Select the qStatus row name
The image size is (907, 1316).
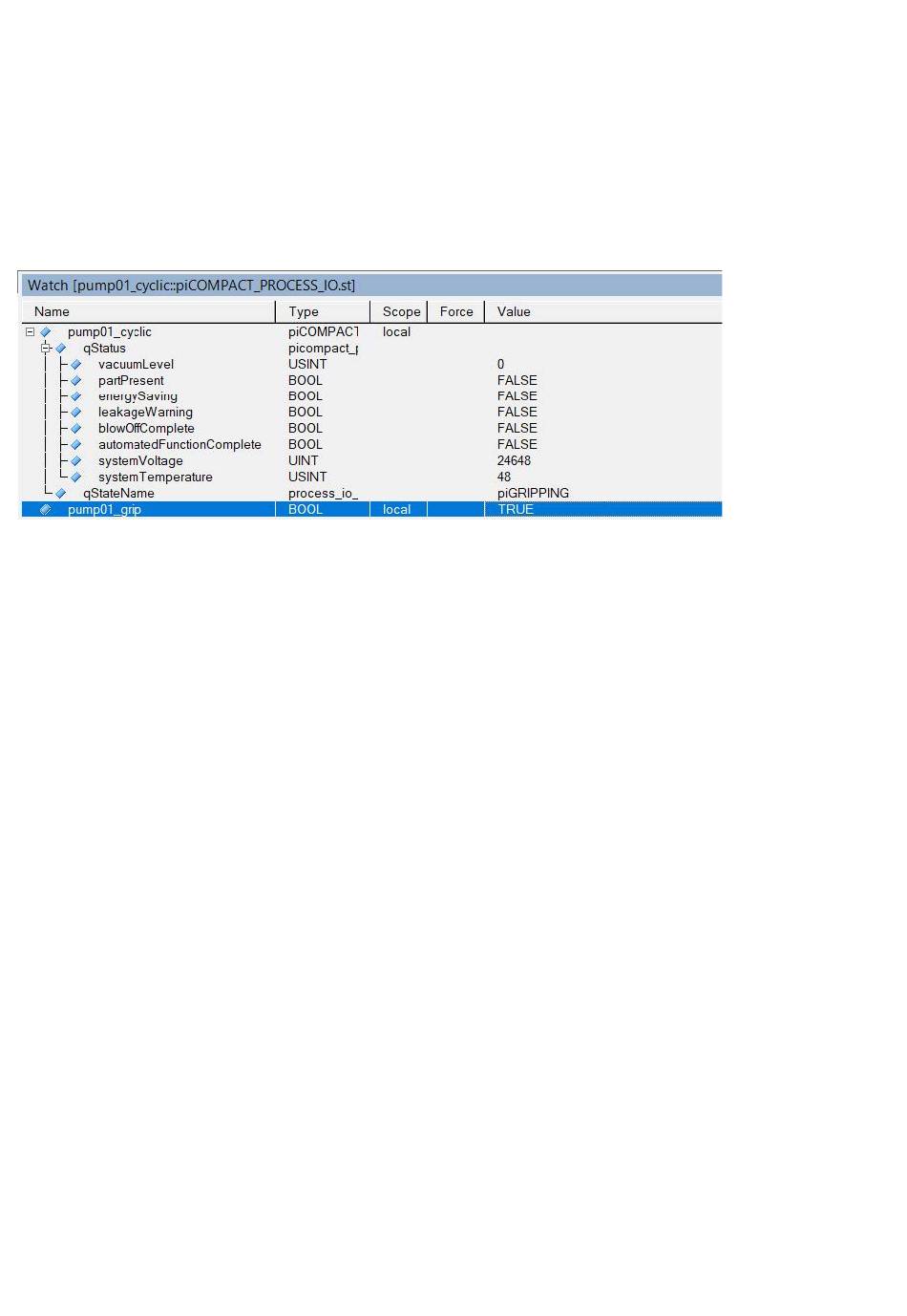[104, 349]
